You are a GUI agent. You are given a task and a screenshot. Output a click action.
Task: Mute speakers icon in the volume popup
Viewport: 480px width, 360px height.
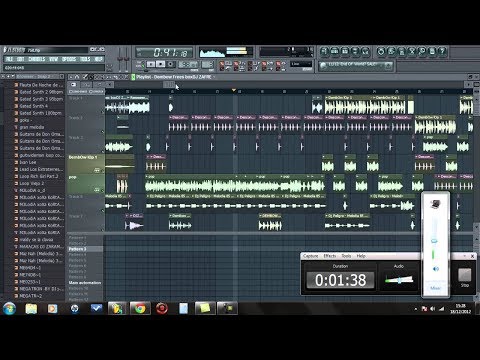coord(435,269)
